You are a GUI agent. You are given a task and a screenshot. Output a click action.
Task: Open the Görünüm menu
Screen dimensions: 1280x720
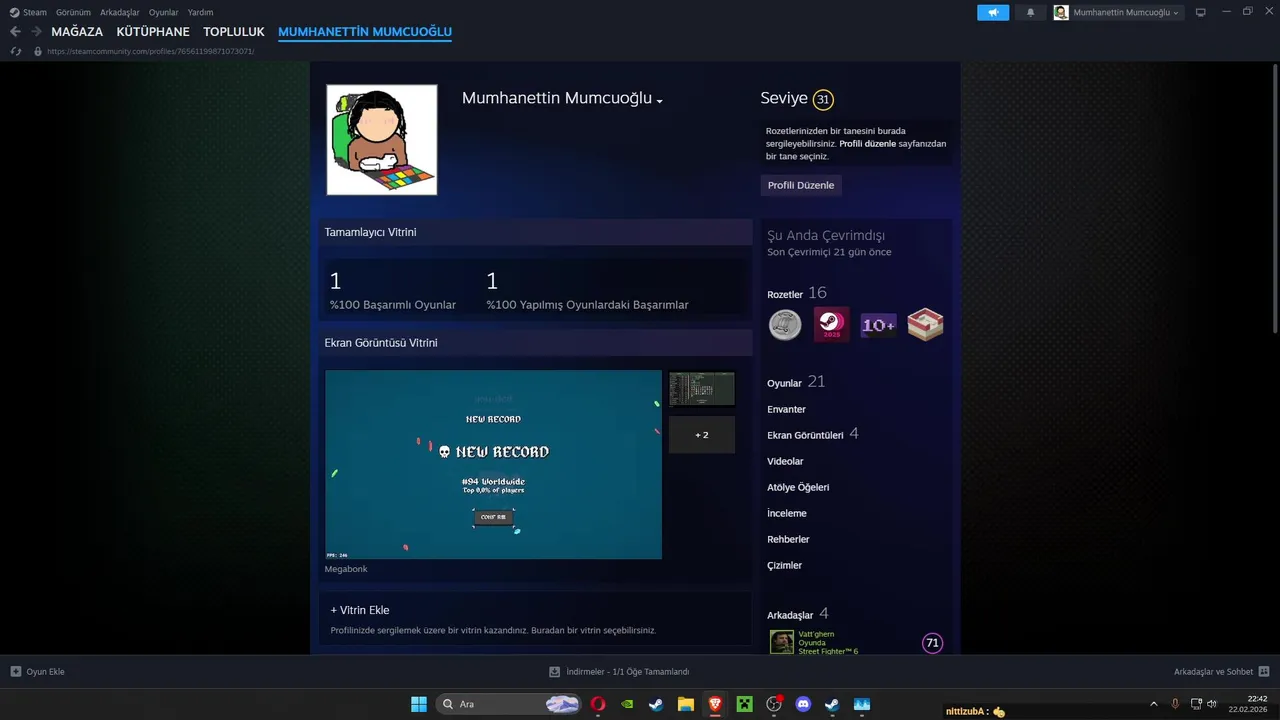point(73,12)
